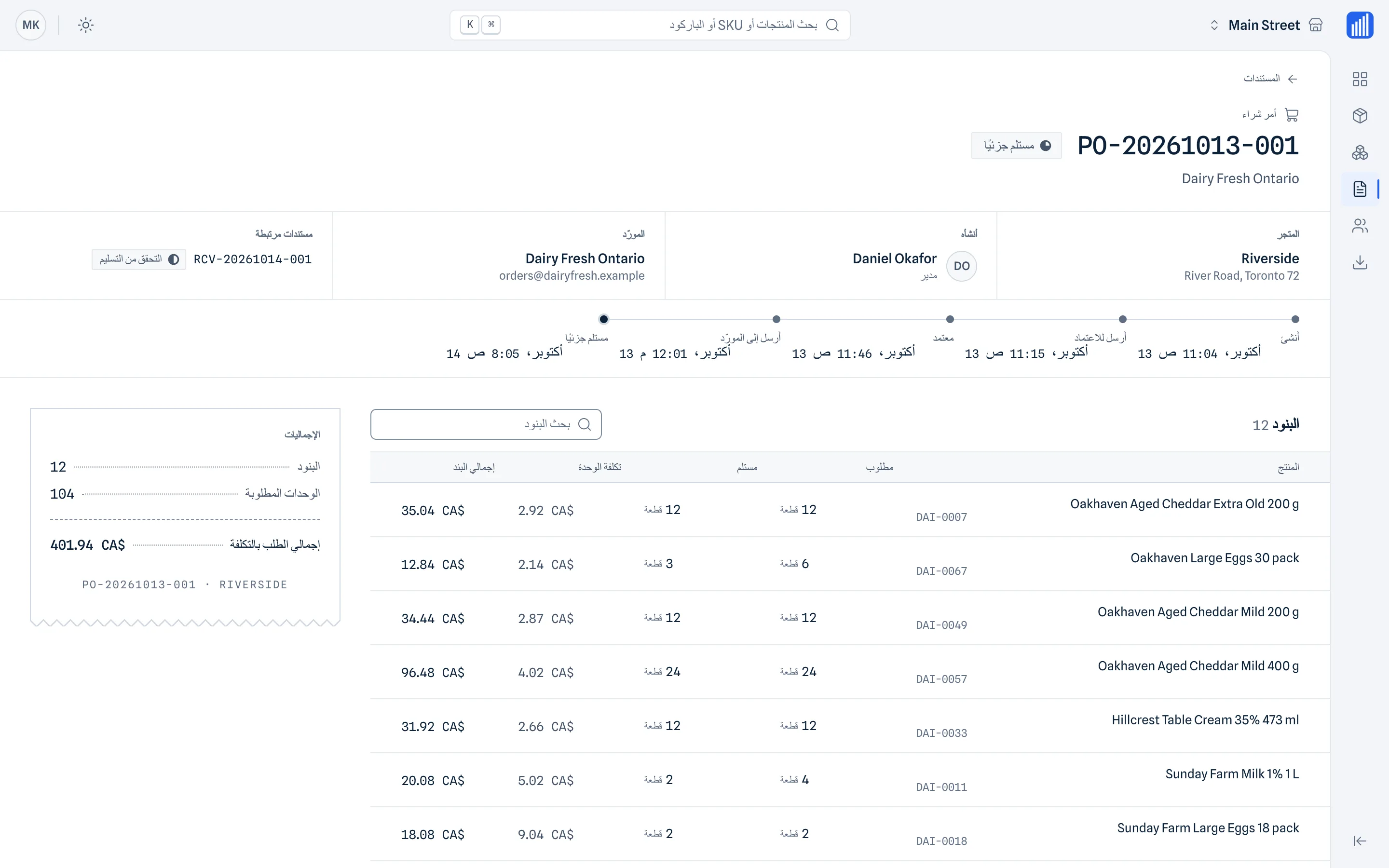
Task: Click SKU DAI-0049
Action: [941, 625]
